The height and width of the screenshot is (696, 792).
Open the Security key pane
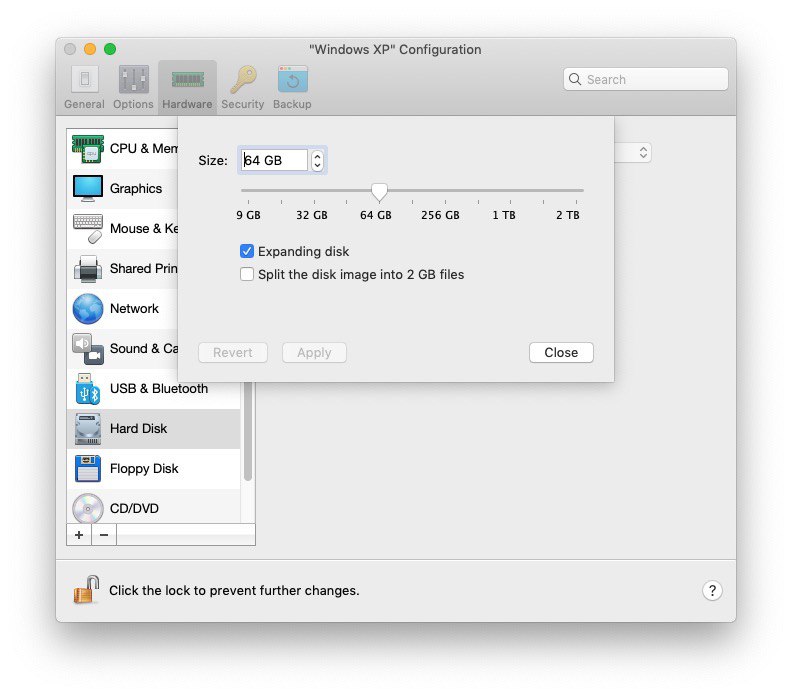click(243, 87)
